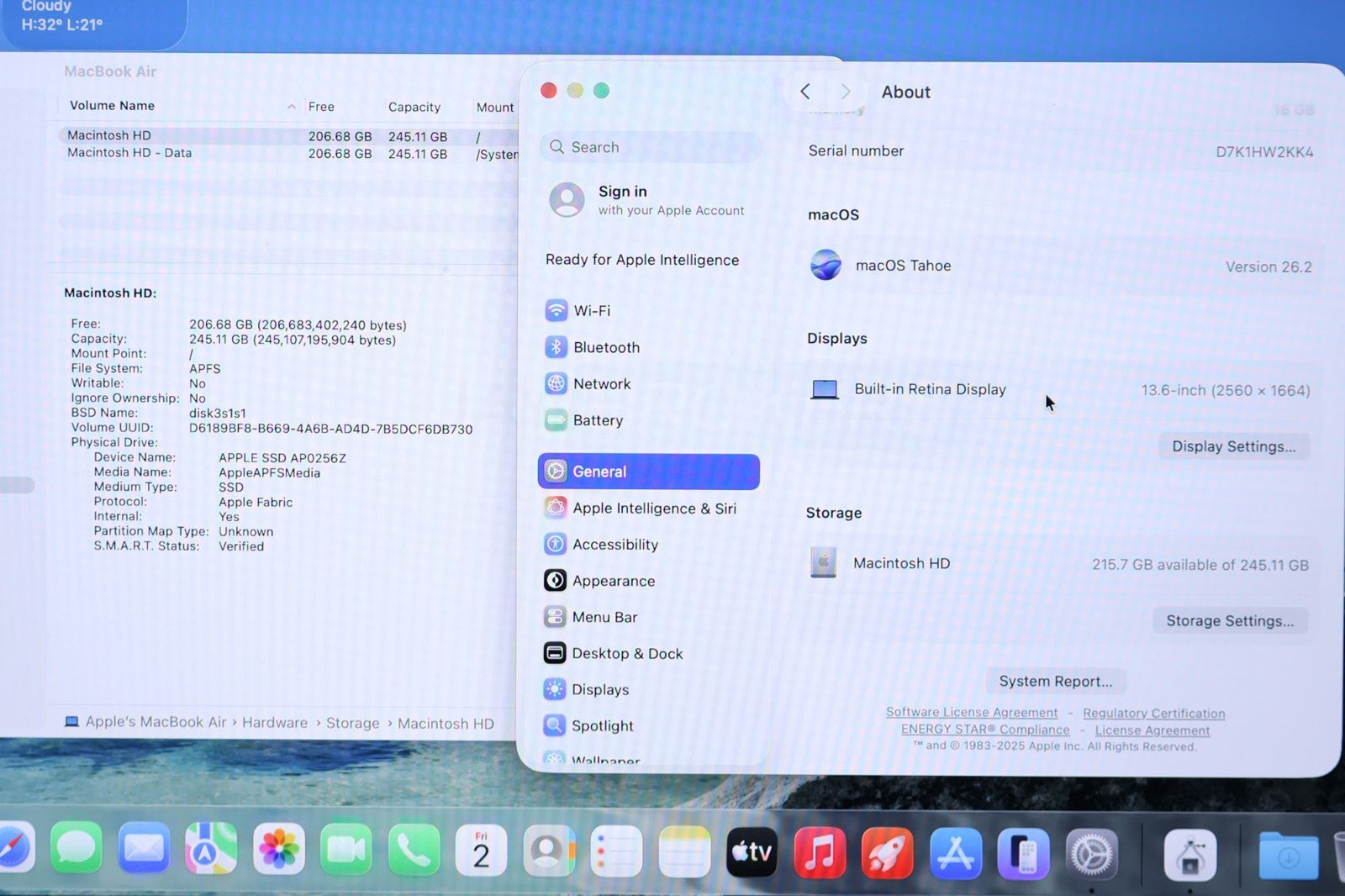Open Appearance settings pane
This screenshot has height=896, width=1345.
613,581
